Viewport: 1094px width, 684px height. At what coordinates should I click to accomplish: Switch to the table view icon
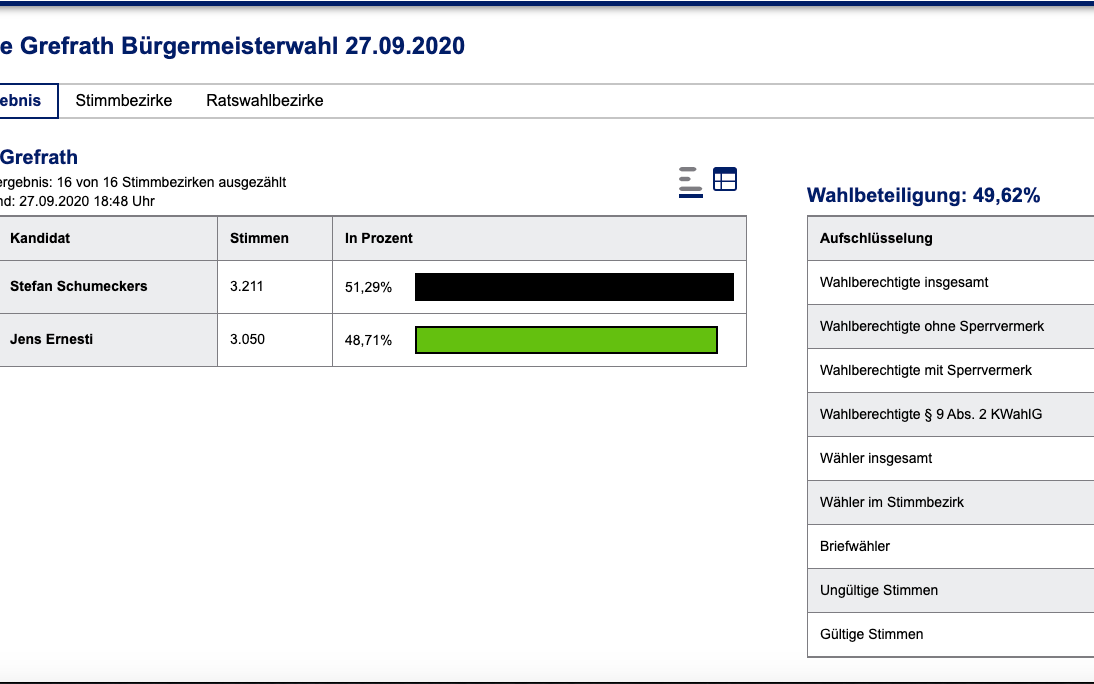click(x=724, y=179)
